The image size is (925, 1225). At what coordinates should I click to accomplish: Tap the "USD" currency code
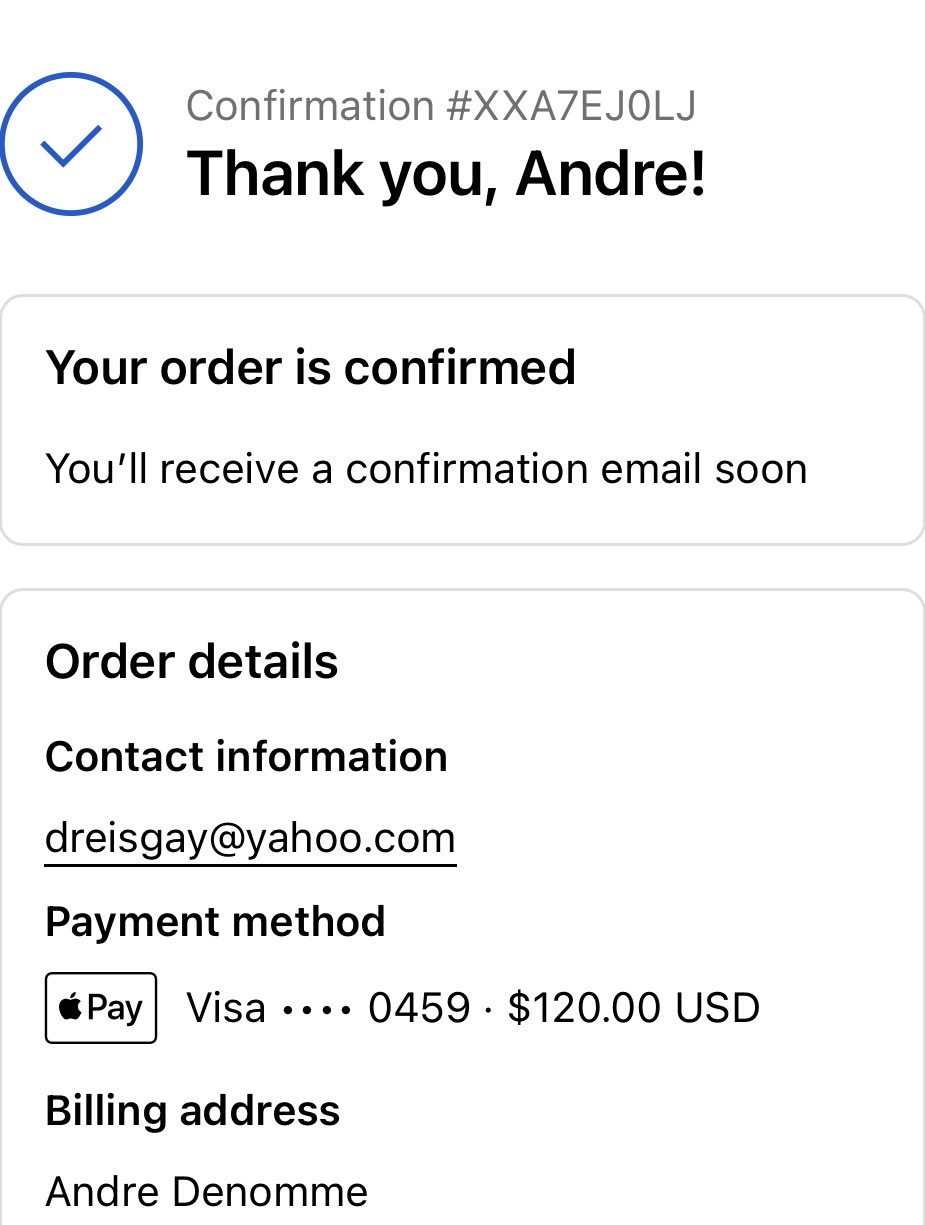[x=717, y=1008]
